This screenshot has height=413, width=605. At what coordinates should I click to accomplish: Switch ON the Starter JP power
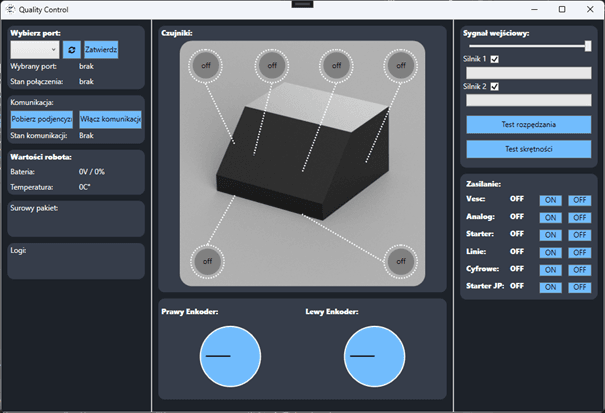(550, 287)
